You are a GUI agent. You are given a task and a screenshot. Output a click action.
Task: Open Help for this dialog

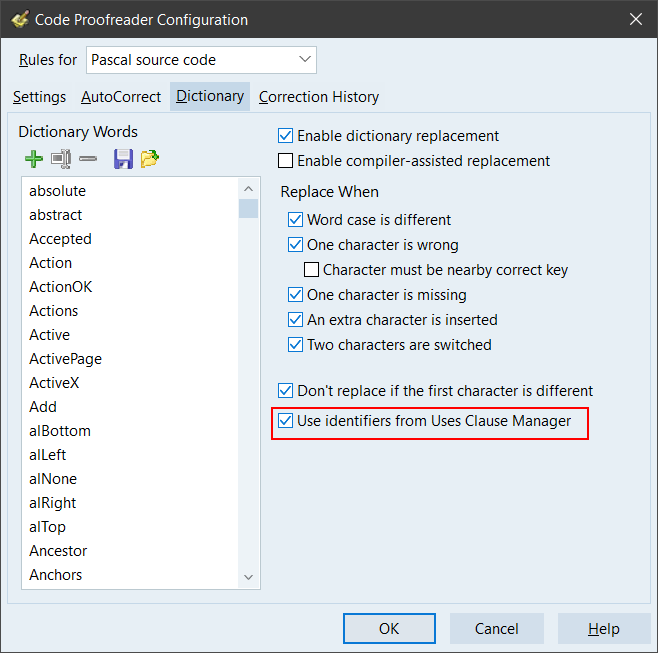pyautogui.click(x=603, y=628)
